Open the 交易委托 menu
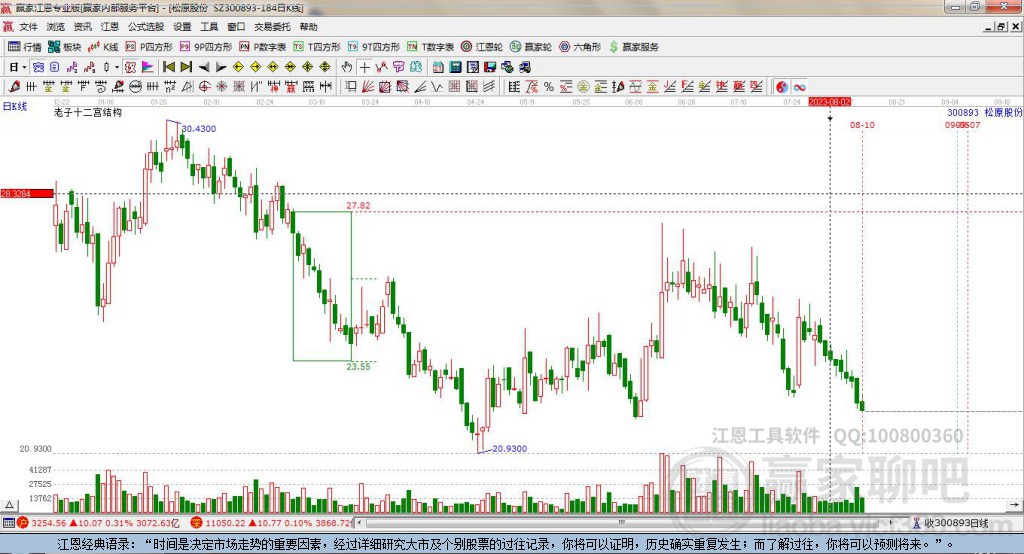This screenshot has width=1024, height=554. 272,27
